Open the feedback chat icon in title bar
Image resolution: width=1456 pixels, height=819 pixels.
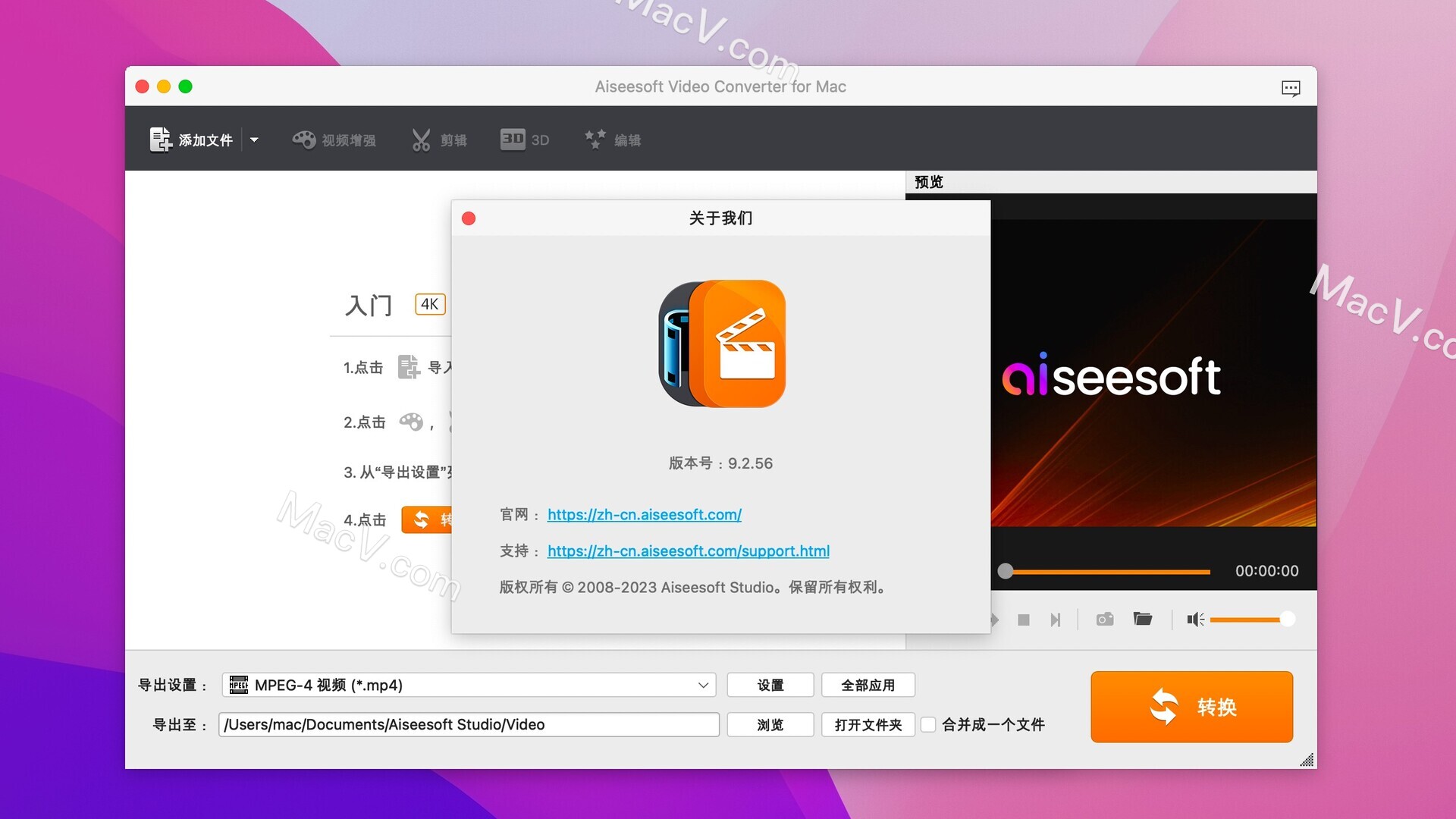coord(1291,88)
